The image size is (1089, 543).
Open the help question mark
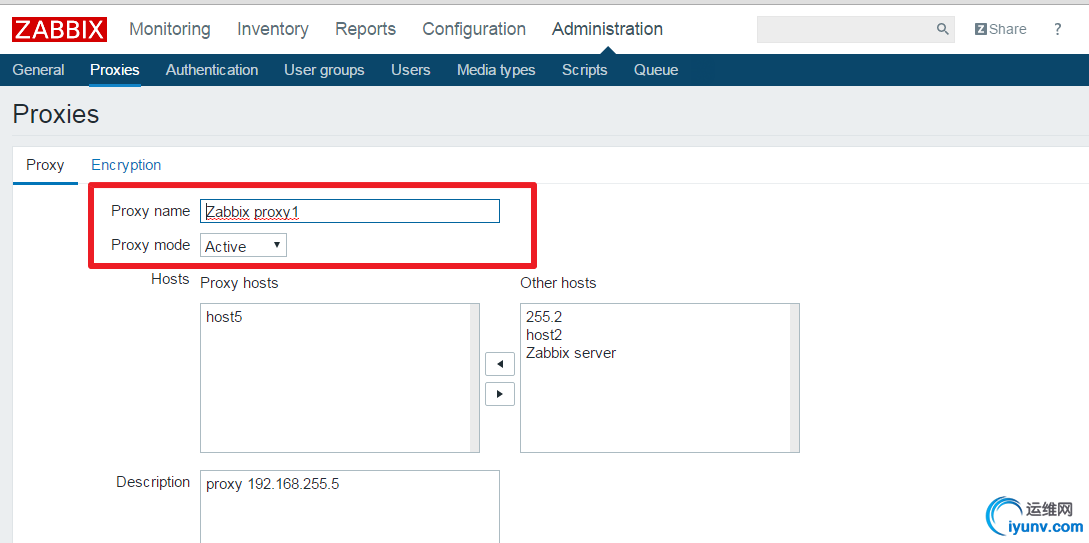coord(1057,29)
